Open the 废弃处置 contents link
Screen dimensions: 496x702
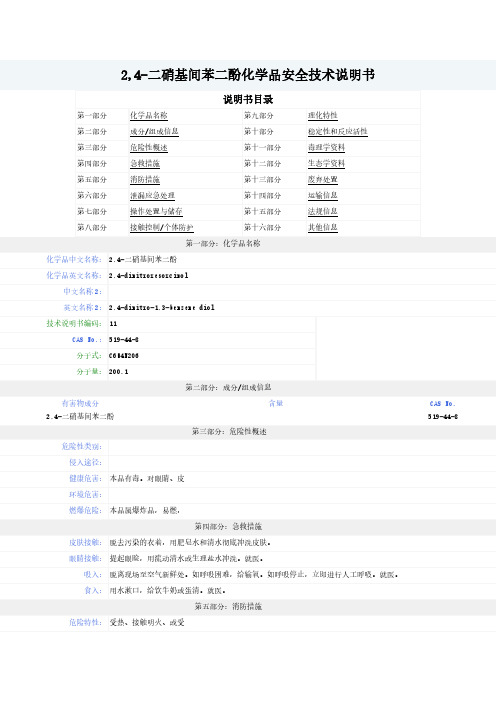pos(323,180)
